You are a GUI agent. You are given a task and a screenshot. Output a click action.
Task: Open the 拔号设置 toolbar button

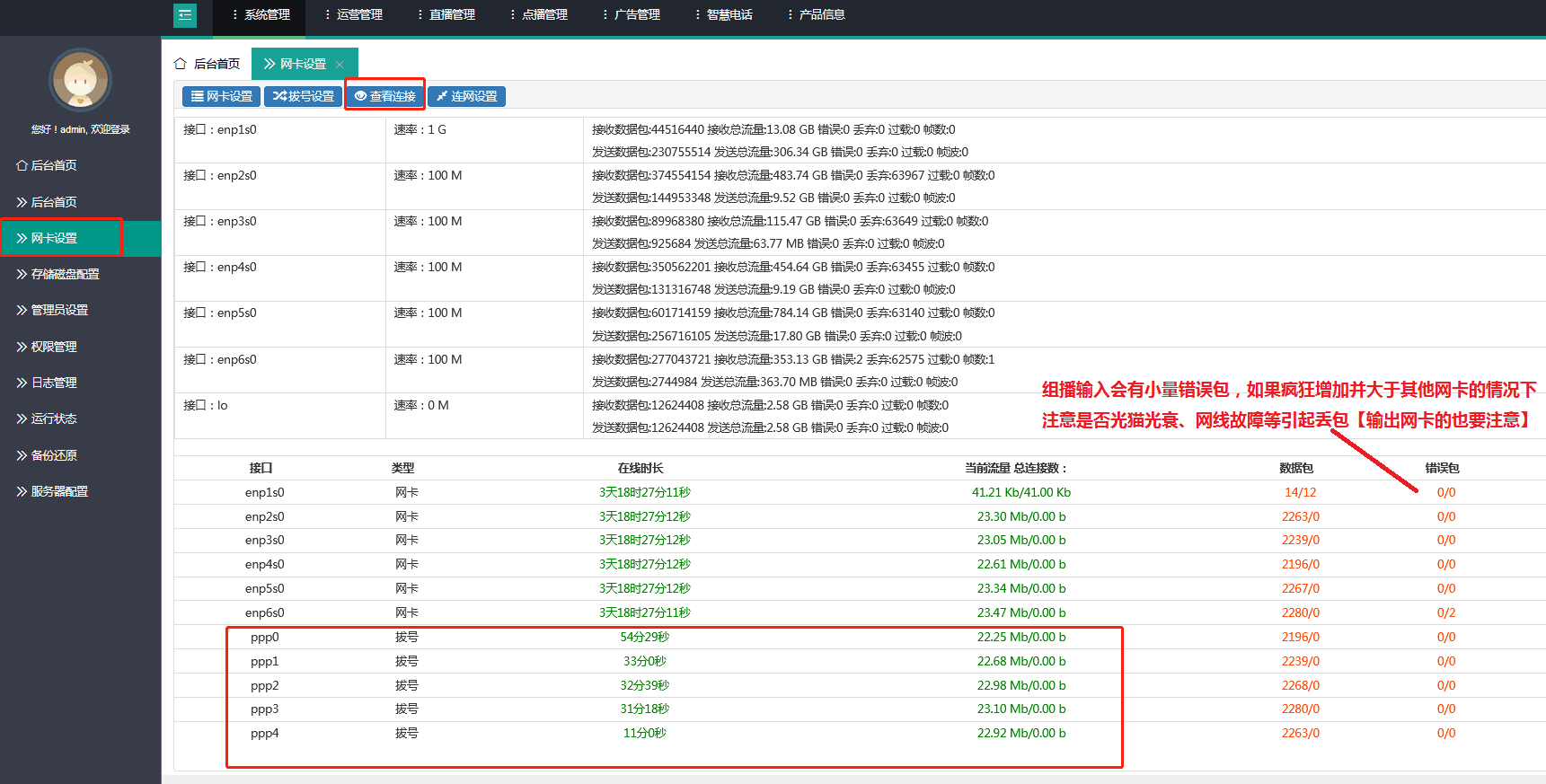(x=304, y=96)
